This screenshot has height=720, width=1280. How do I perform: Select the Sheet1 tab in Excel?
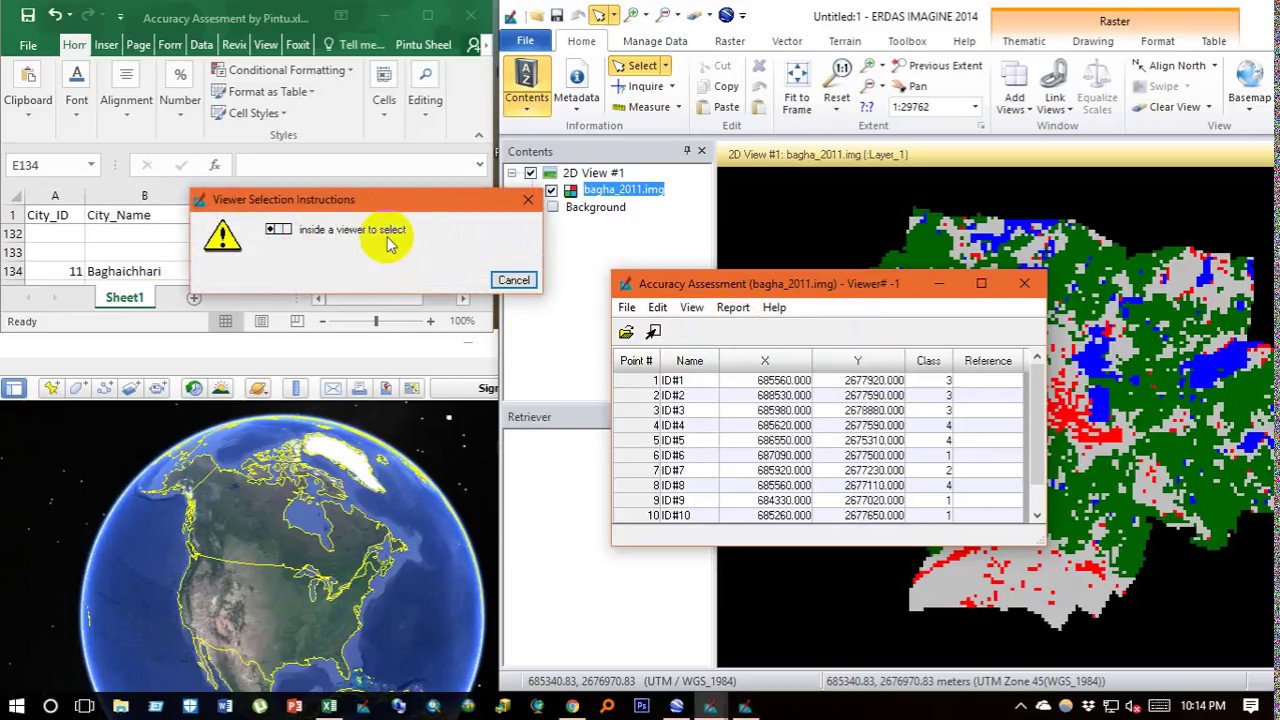pos(125,297)
